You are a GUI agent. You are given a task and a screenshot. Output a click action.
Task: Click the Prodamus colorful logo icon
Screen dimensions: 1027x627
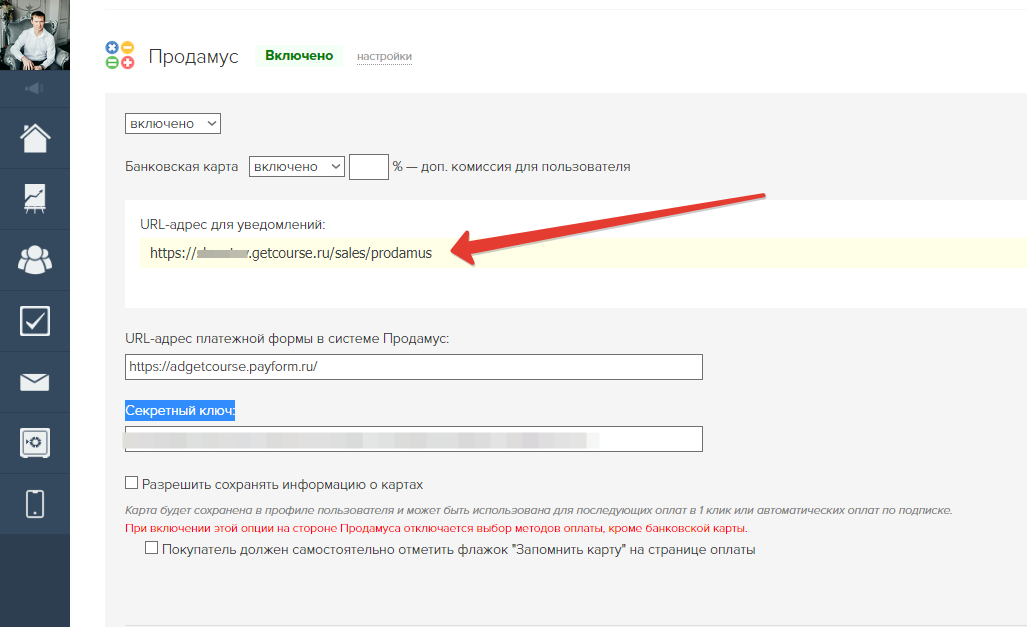pos(120,56)
